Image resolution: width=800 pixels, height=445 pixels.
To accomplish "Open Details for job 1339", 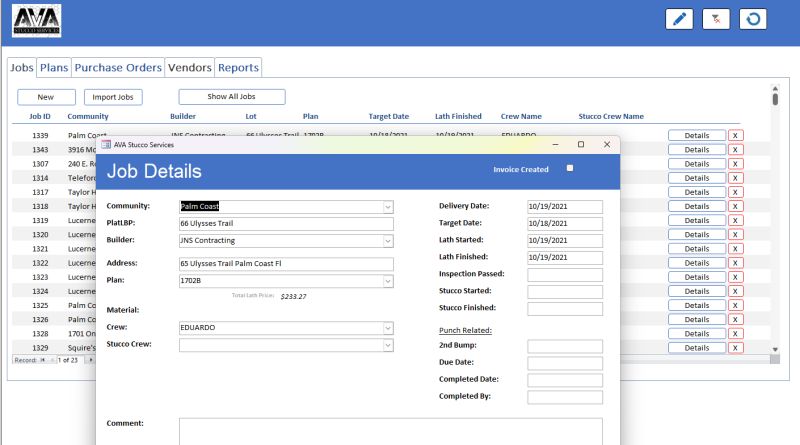I will tap(697, 135).
